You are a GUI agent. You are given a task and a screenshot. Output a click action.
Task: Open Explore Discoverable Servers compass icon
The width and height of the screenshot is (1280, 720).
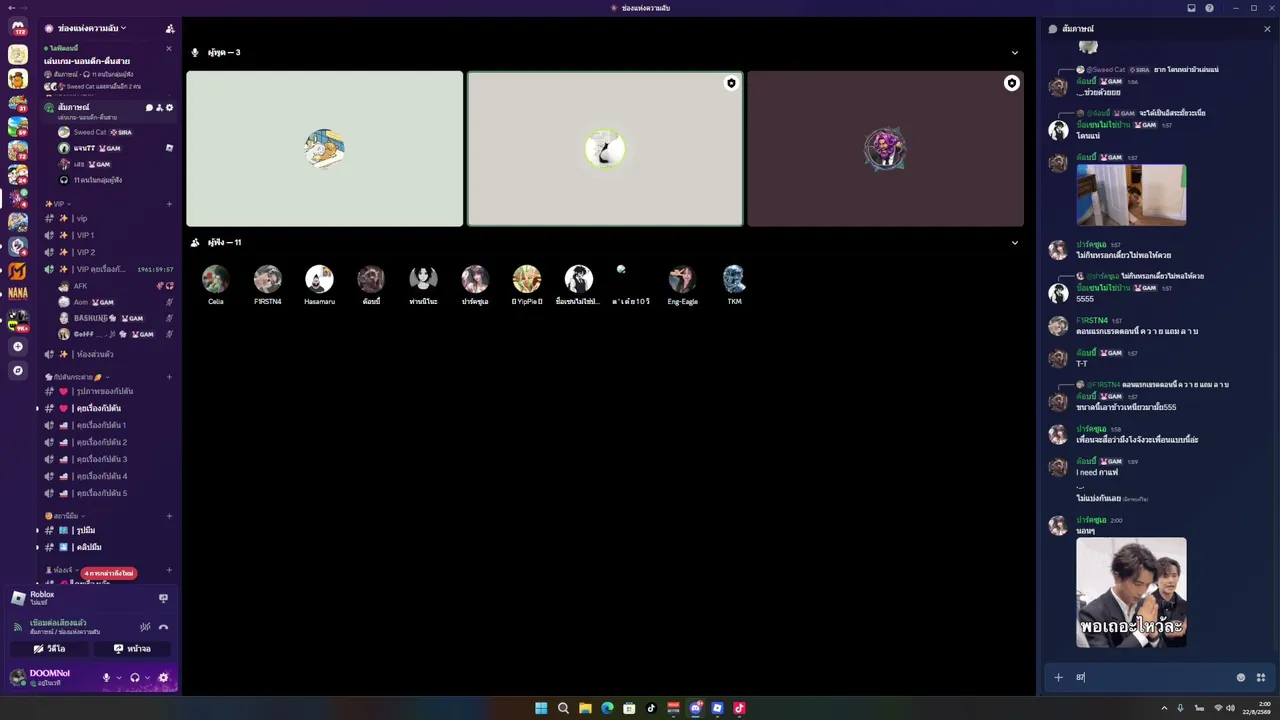tap(17, 370)
